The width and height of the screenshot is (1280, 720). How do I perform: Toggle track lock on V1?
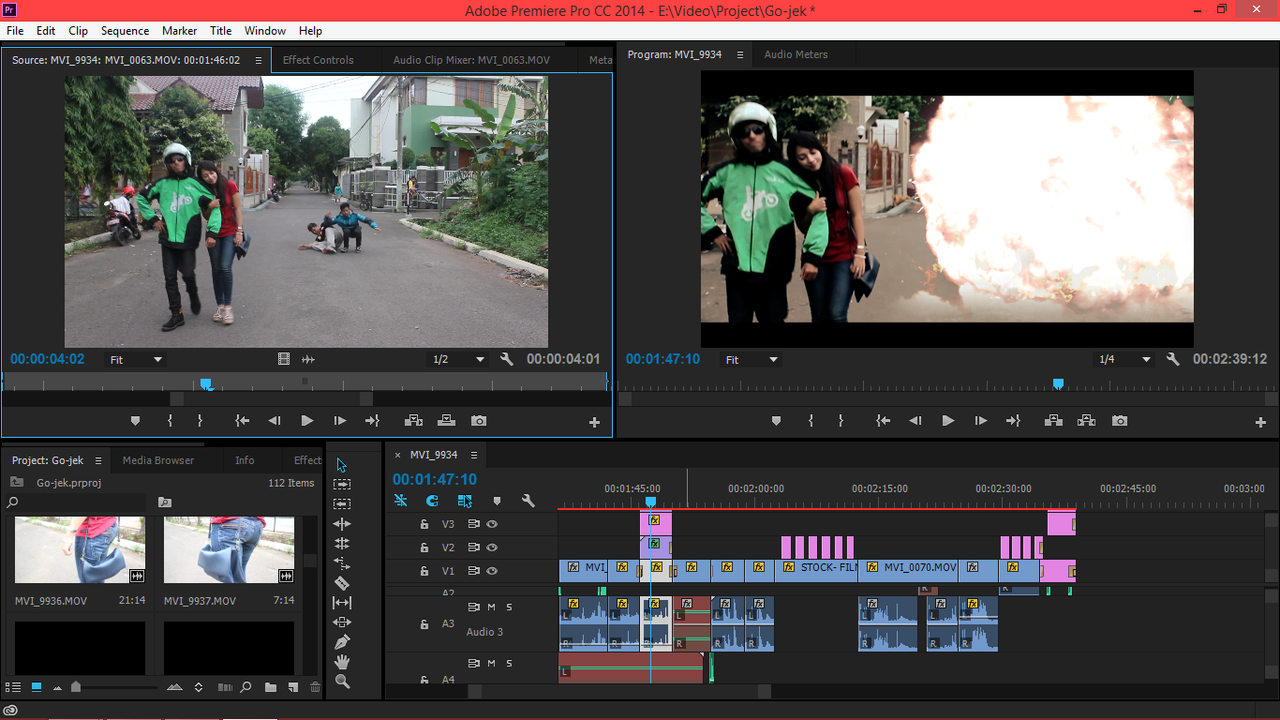click(424, 571)
